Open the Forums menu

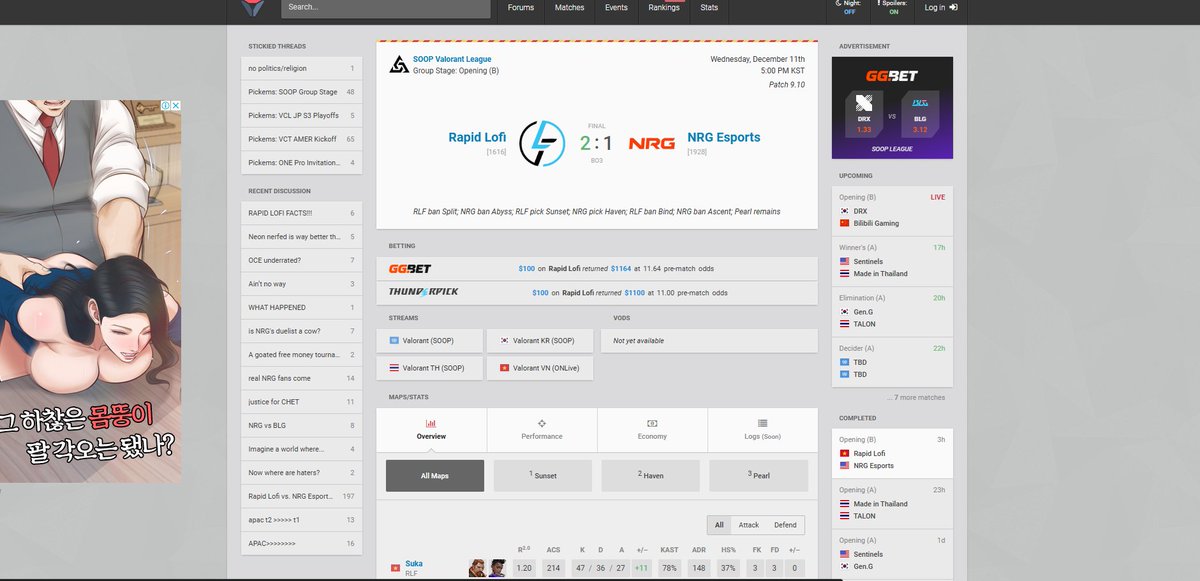(521, 8)
